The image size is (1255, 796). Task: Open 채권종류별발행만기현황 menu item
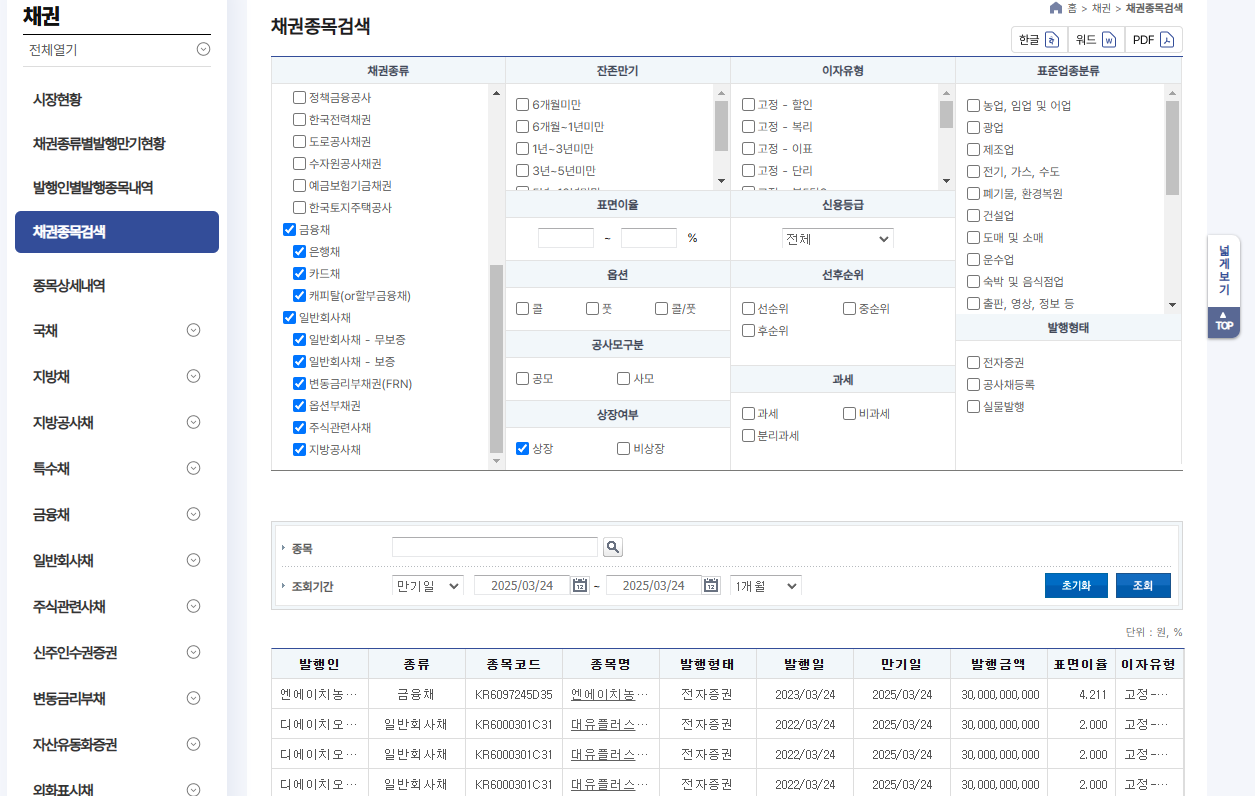(99, 144)
